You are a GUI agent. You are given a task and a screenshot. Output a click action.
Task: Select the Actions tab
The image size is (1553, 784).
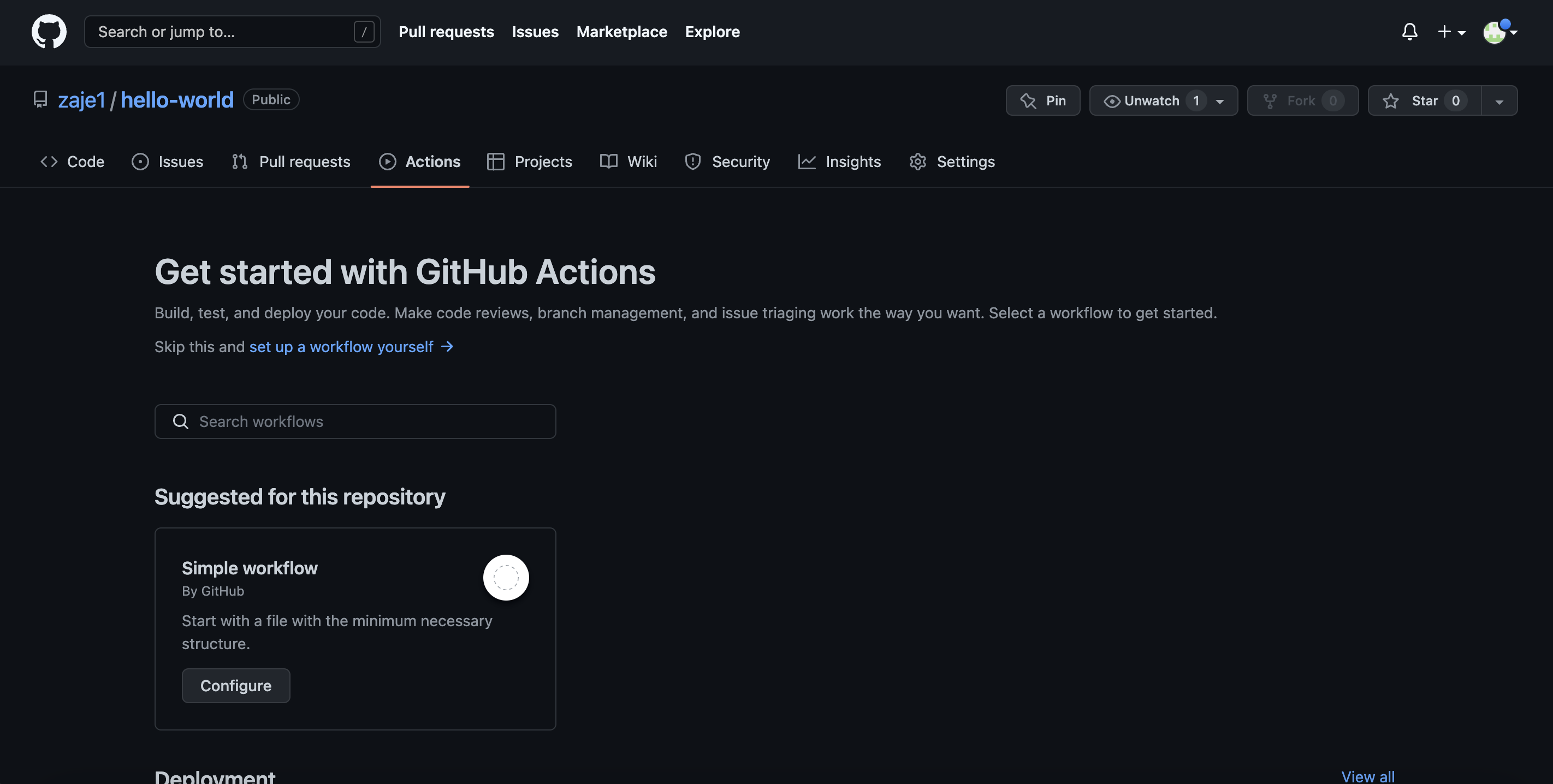(419, 162)
